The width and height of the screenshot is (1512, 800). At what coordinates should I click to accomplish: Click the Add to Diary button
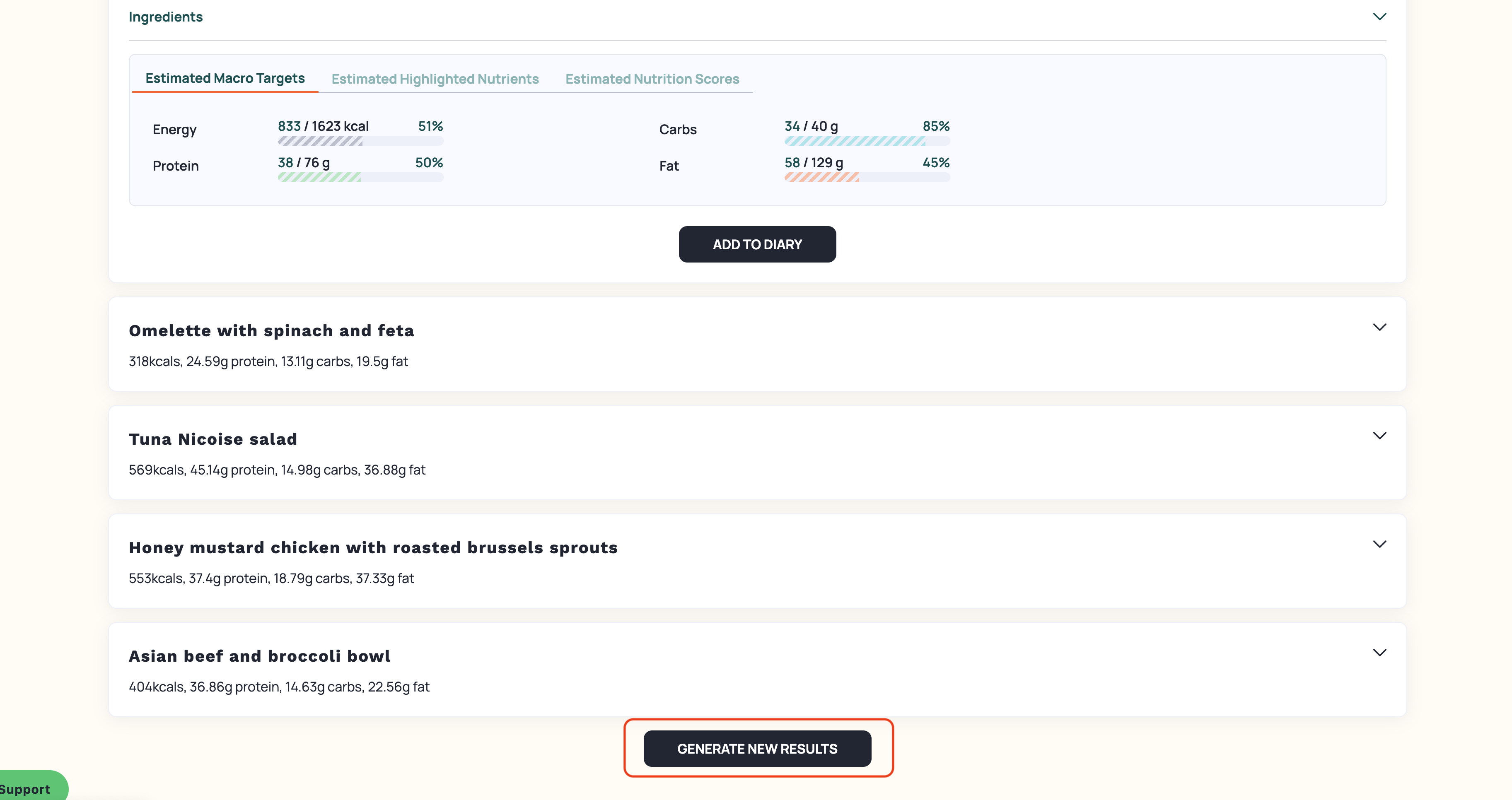[757, 244]
